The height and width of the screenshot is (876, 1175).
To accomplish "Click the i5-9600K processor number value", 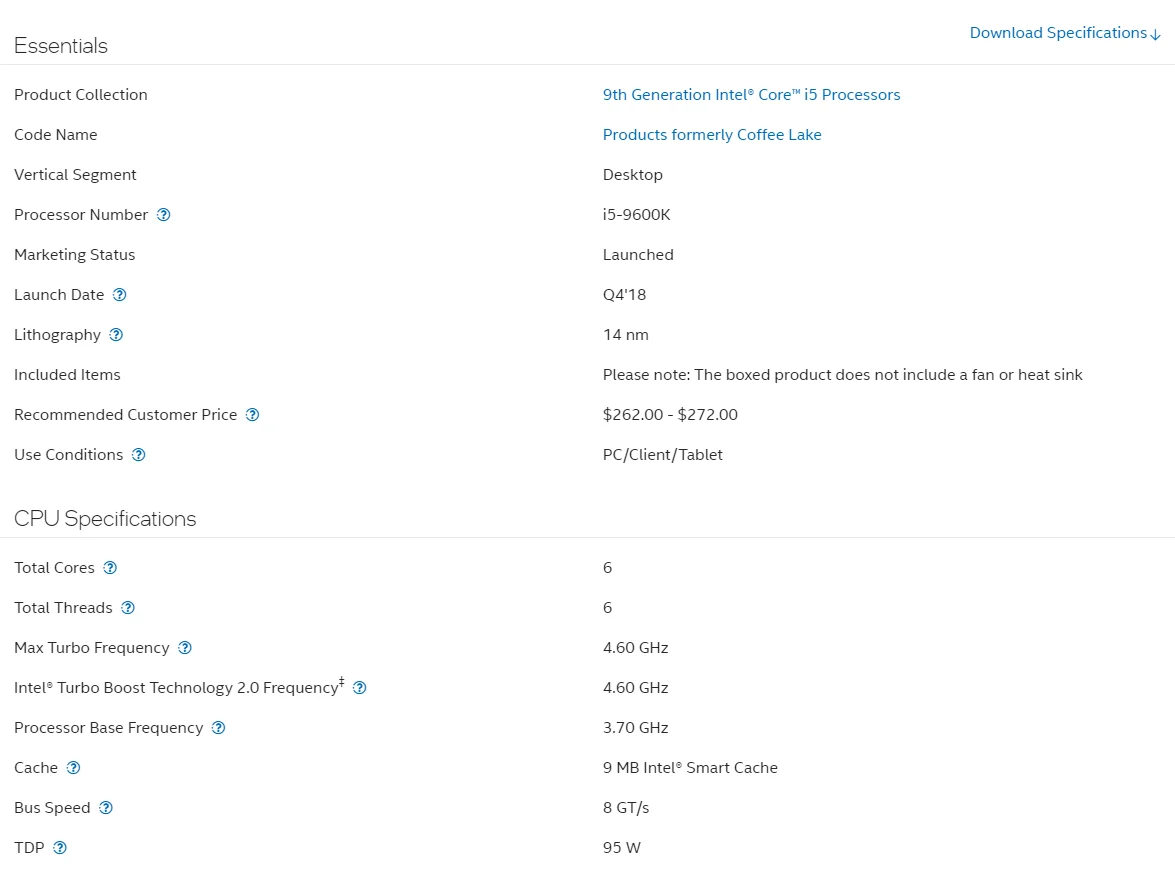I will tap(636, 215).
